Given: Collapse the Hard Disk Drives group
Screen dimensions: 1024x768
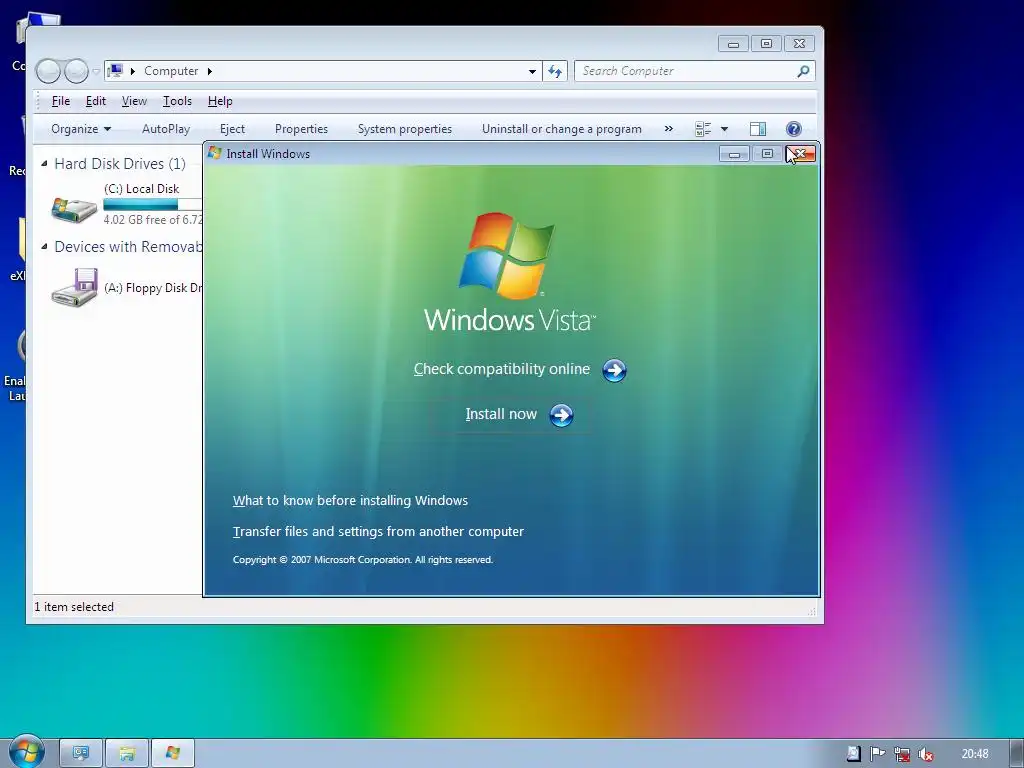Looking at the screenshot, I should pyautogui.click(x=44, y=163).
